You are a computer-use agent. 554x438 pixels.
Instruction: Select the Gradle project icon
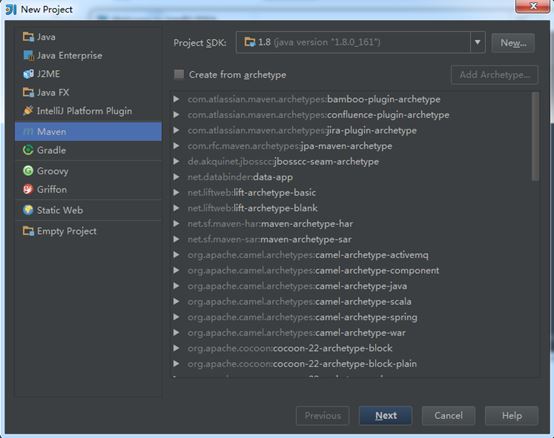pyautogui.click(x=28, y=150)
